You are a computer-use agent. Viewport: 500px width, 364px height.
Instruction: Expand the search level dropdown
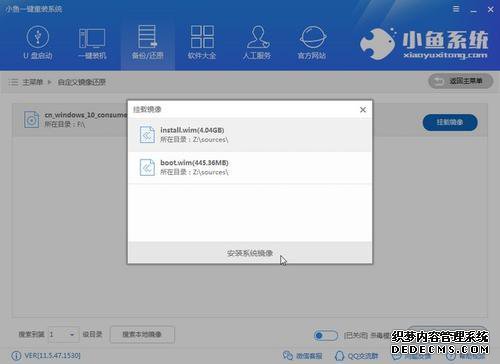coord(63,334)
